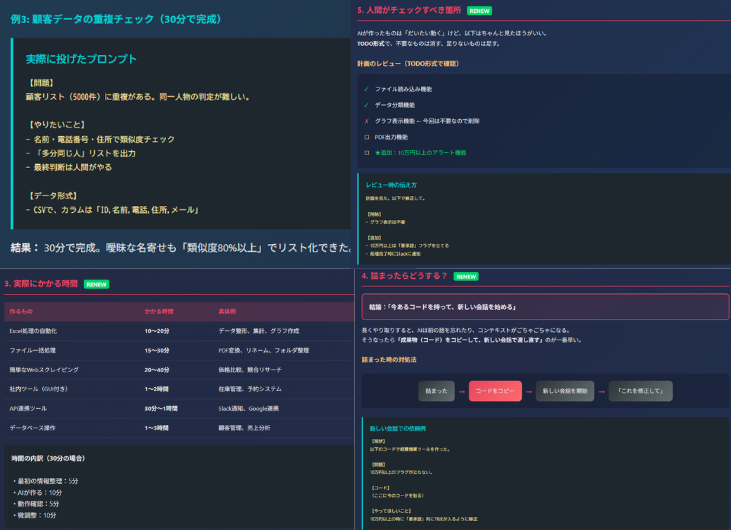Click the PDF変換、リネーム、フォルダ整理 cell

(263, 351)
